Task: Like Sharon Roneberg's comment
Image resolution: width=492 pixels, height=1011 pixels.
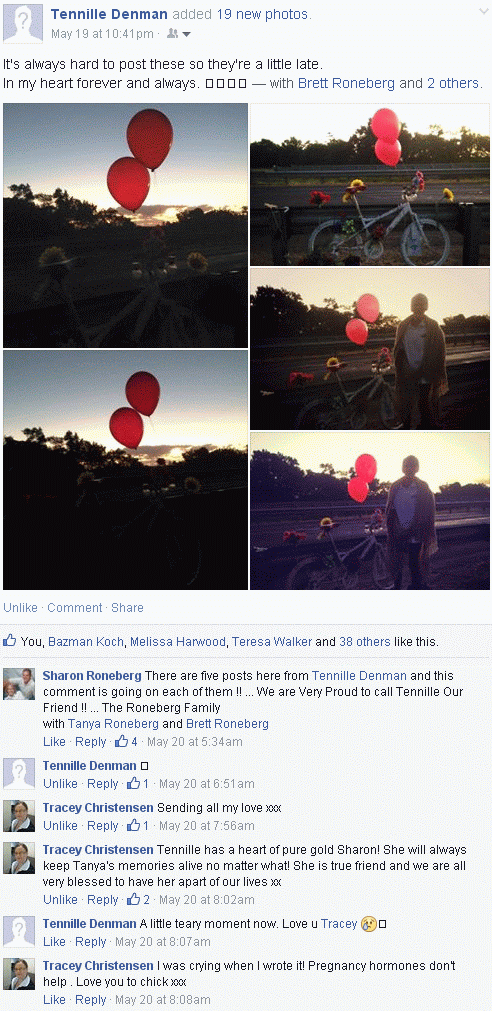Action: tap(55, 741)
